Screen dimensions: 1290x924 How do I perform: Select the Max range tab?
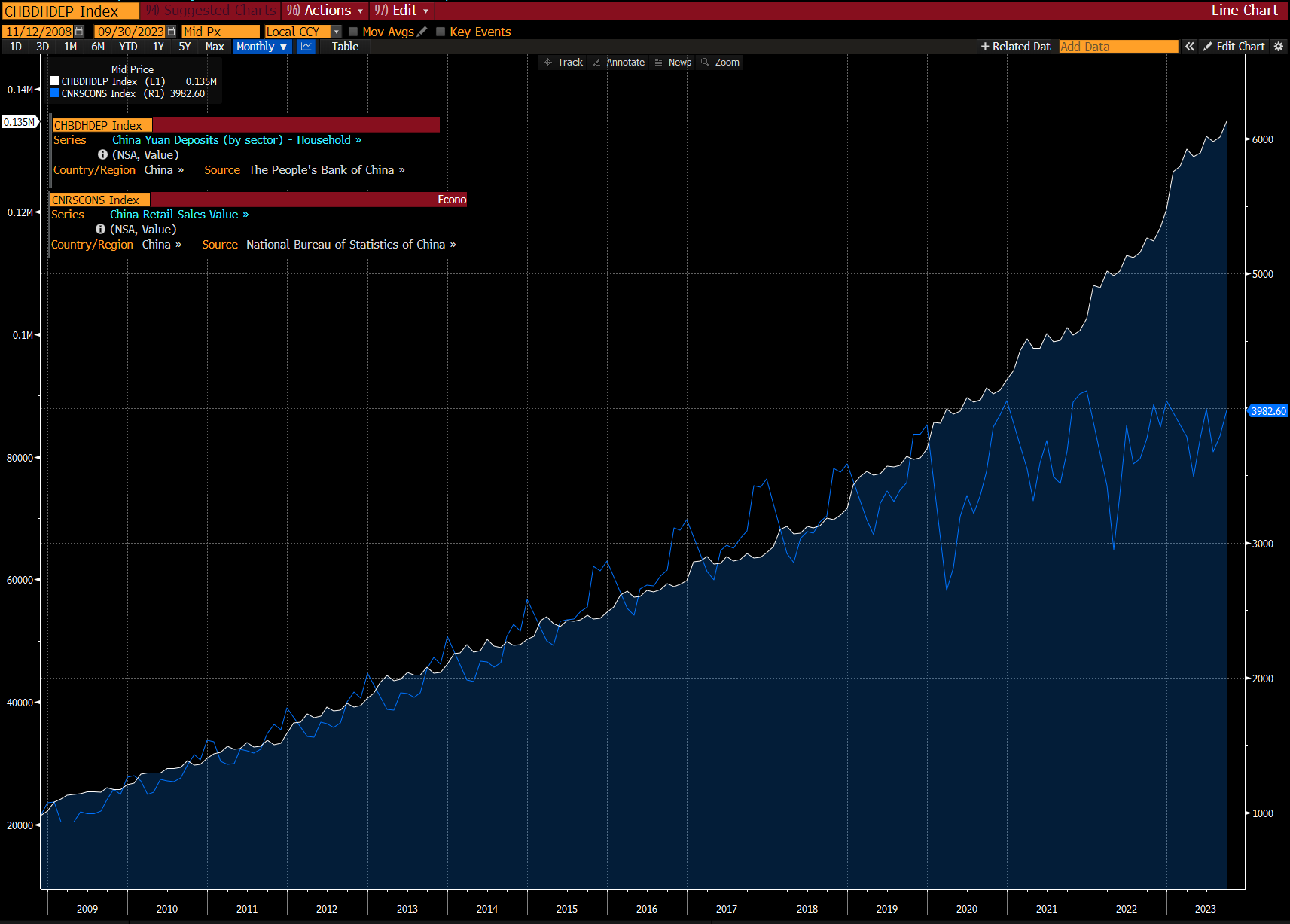click(x=215, y=47)
